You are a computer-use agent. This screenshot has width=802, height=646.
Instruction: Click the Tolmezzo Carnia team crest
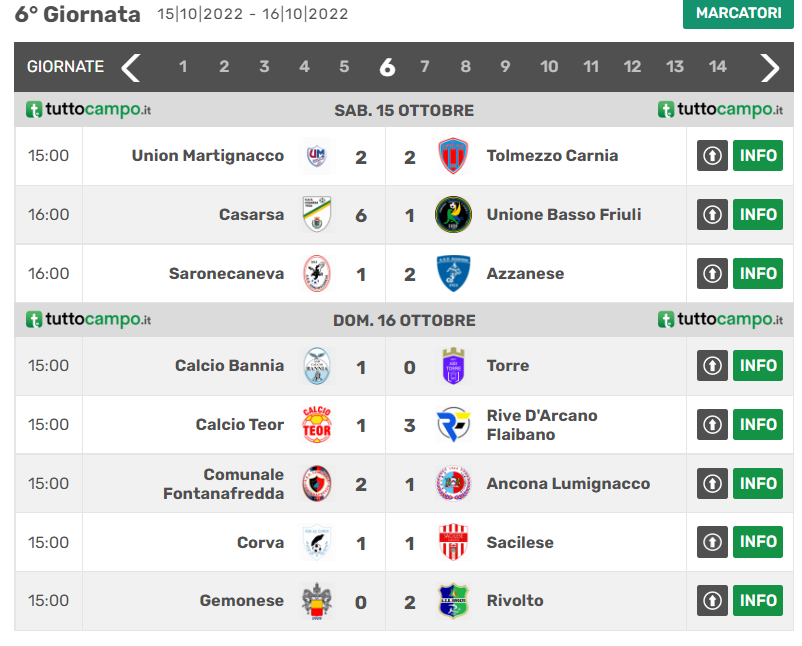pyautogui.click(x=454, y=156)
